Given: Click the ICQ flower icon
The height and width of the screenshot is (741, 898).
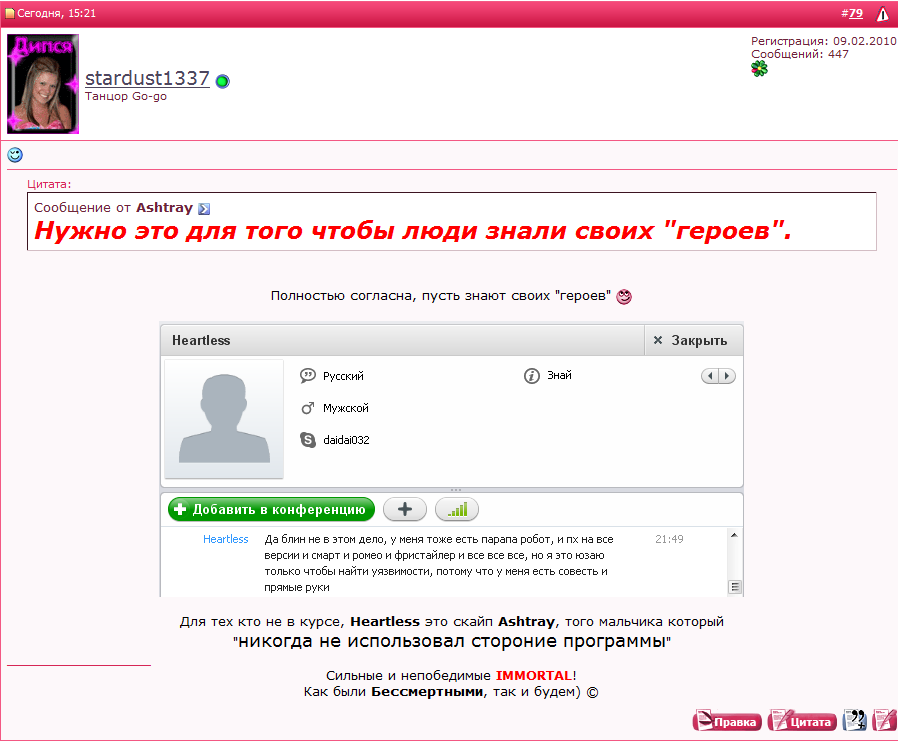Looking at the screenshot, I should [x=759, y=69].
